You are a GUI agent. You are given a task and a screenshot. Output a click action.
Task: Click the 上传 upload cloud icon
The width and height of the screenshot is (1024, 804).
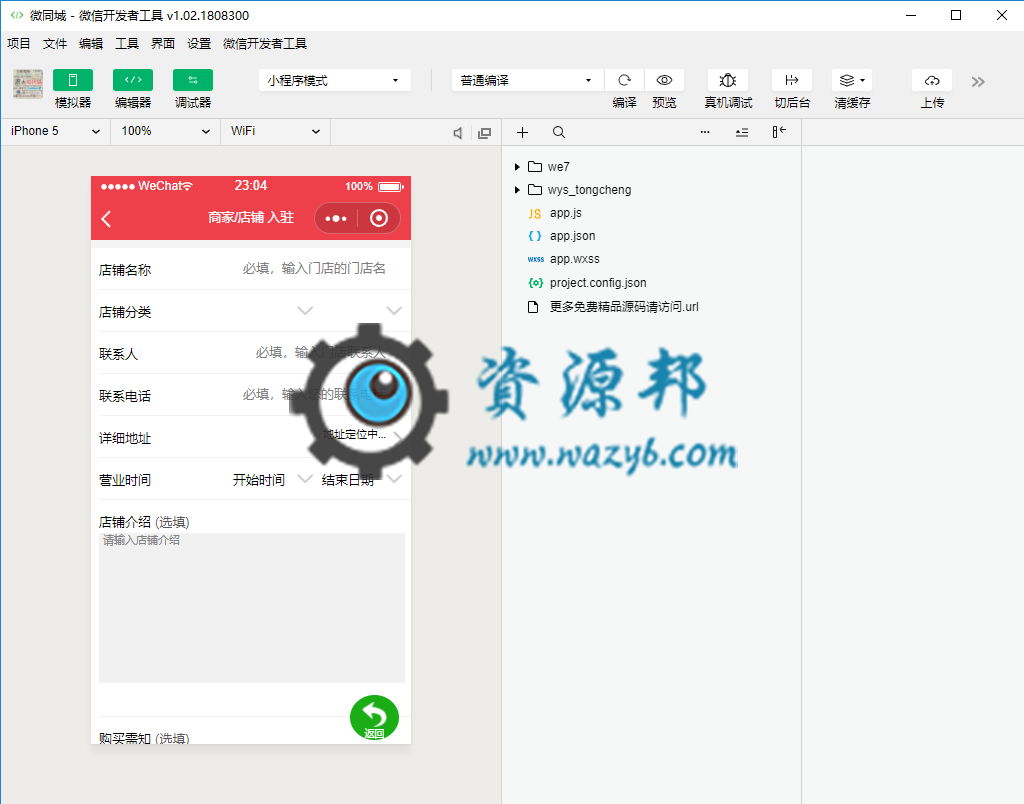tap(932, 80)
